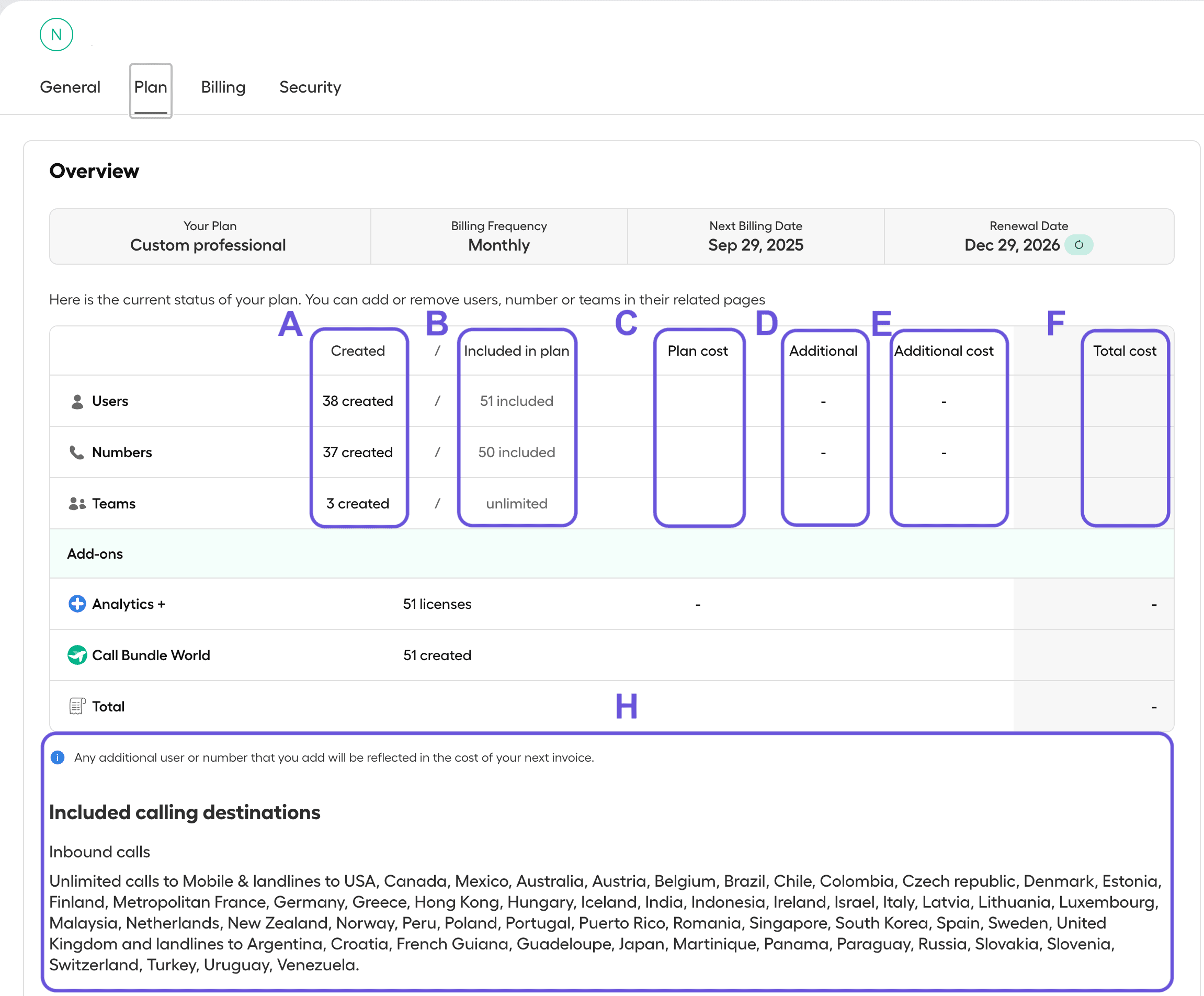Screen dimensions: 1204x996
Task: Click the Included calling destinations heading
Action: (185, 812)
